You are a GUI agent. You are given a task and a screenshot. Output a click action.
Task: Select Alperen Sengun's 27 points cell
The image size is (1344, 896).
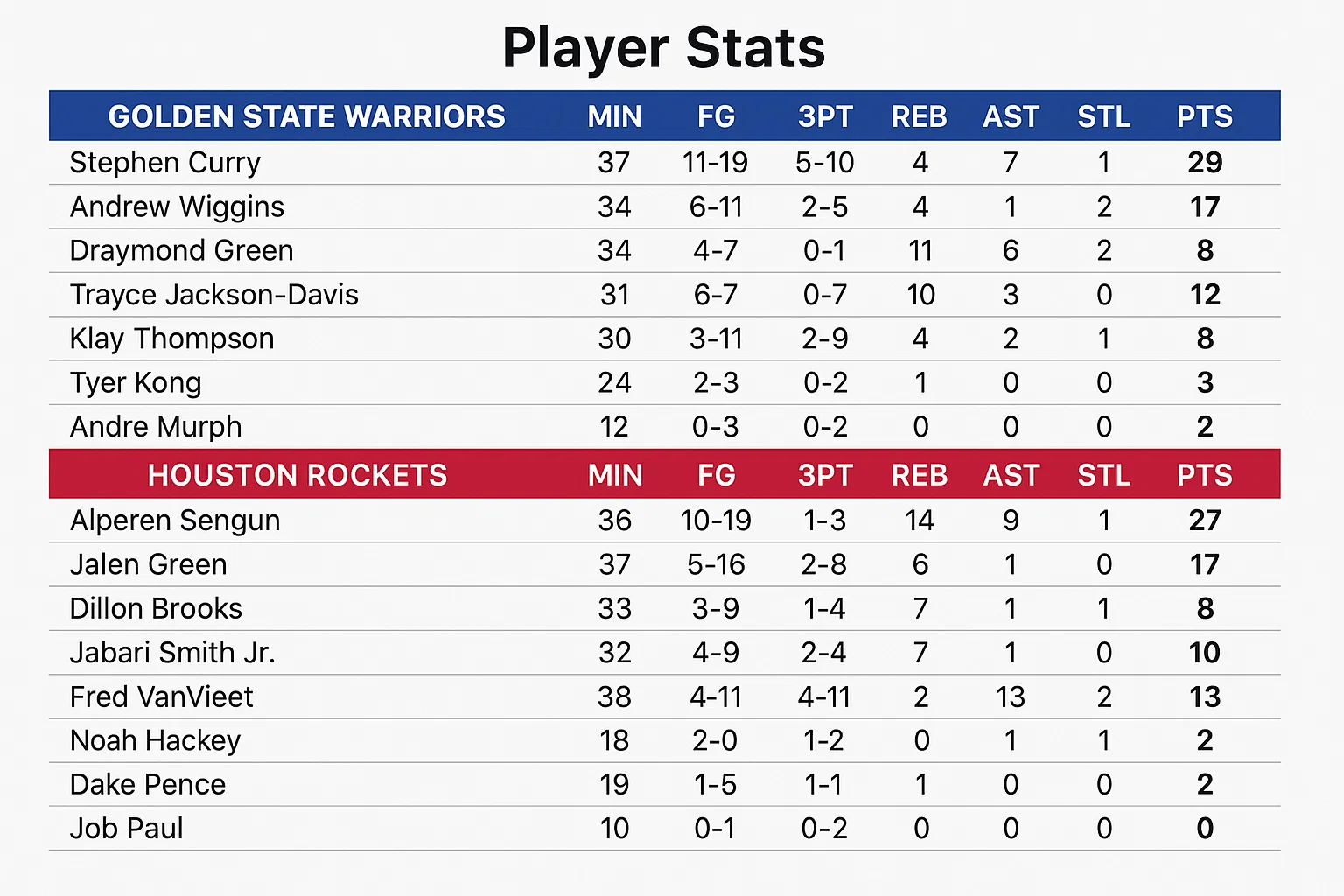click(x=1204, y=521)
